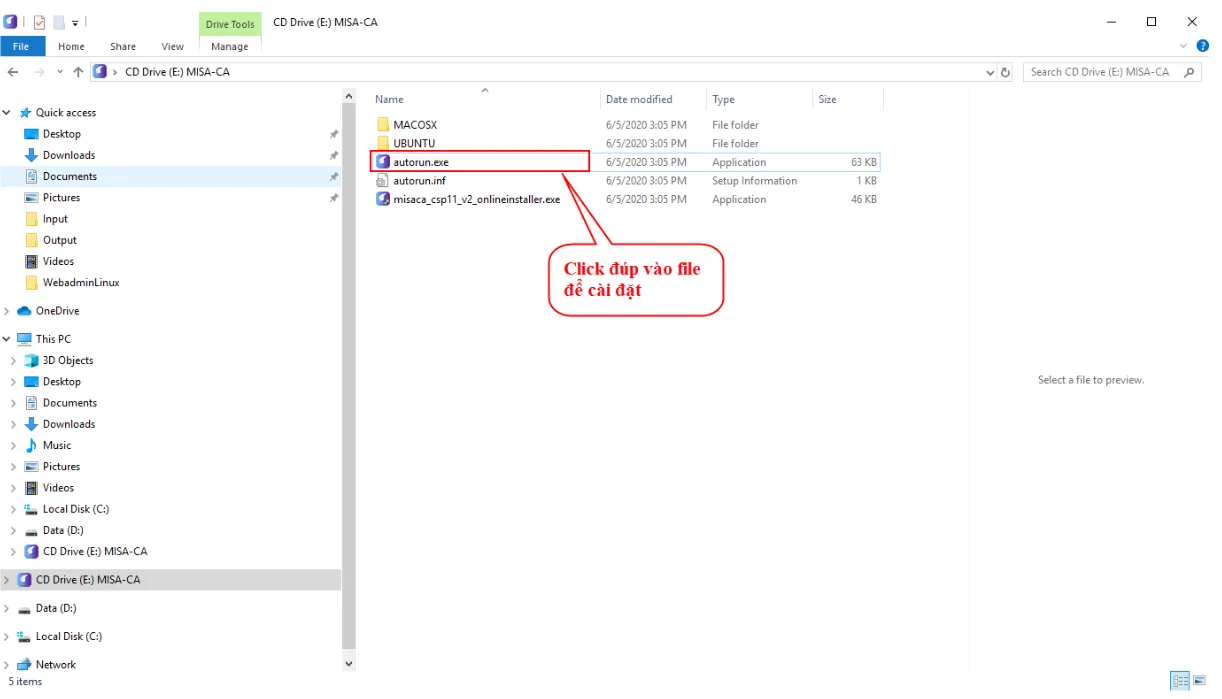1222x699 pixels.
Task: Open the File menu tab
Action: (x=21, y=46)
